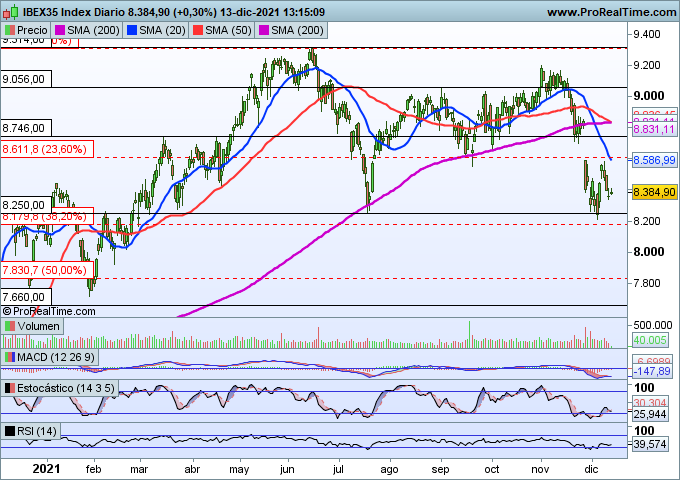Select the SMA (50) legend label
680x480 pixels.
(x=228, y=30)
